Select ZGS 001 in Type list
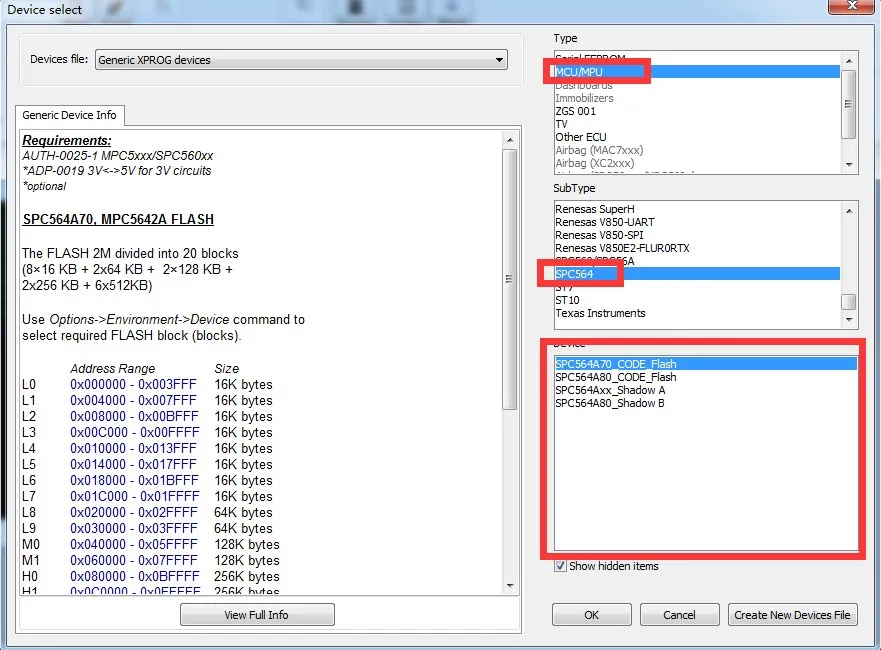 click(x=697, y=111)
